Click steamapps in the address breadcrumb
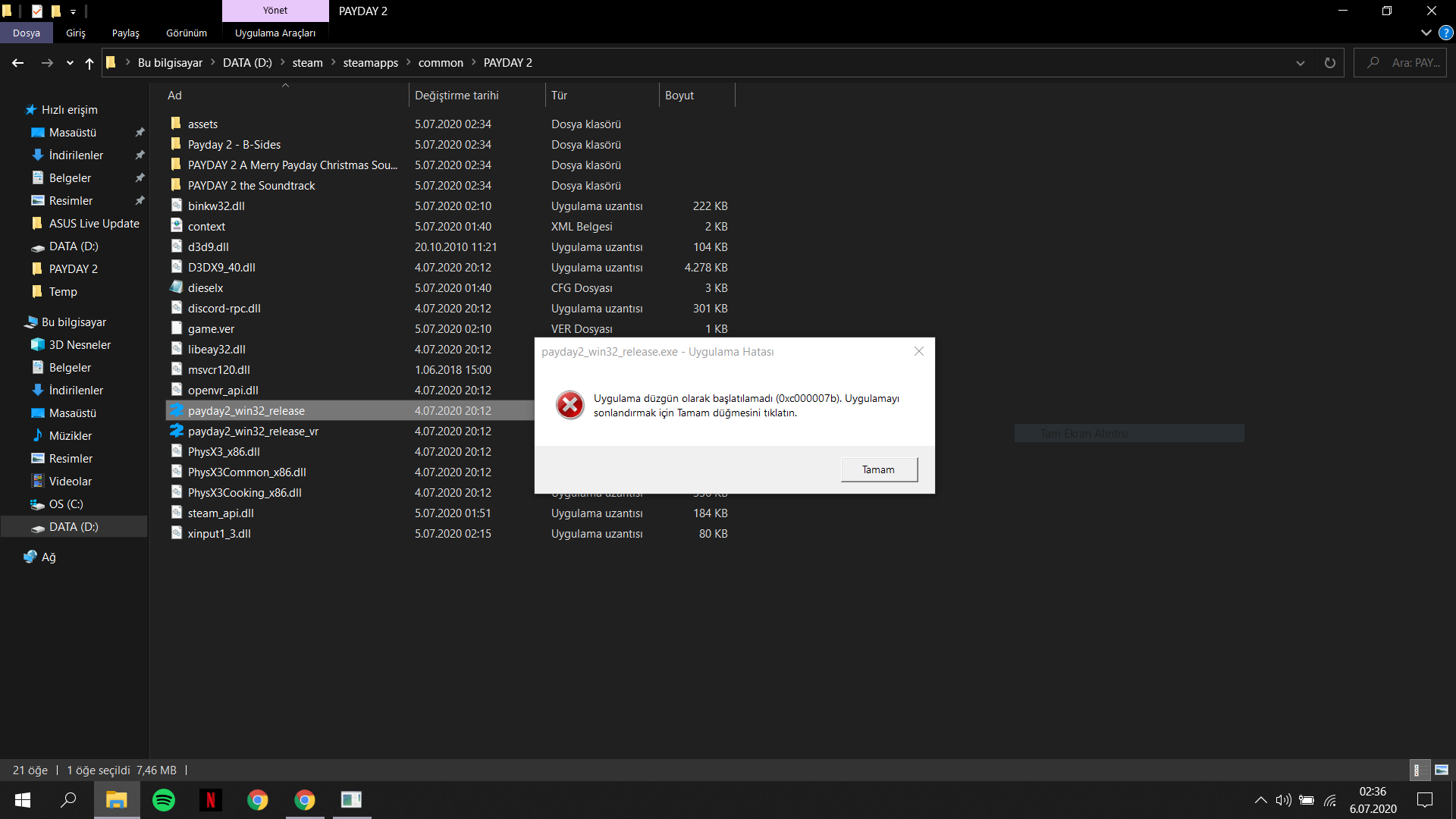1456x819 pixels. [370, 63]
